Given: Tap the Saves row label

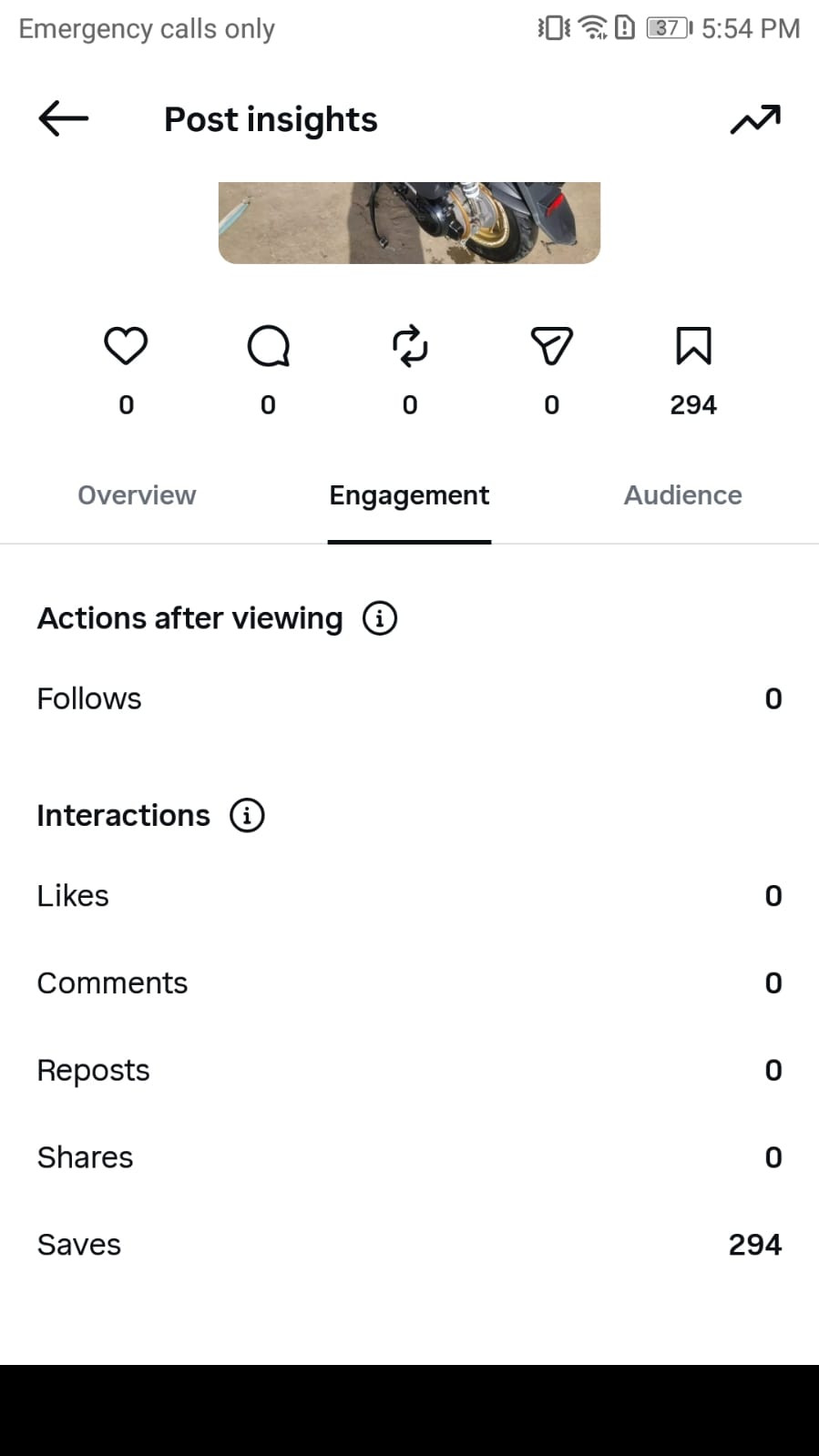Looking at the screenshot, I should click(x=79, y=1245).
